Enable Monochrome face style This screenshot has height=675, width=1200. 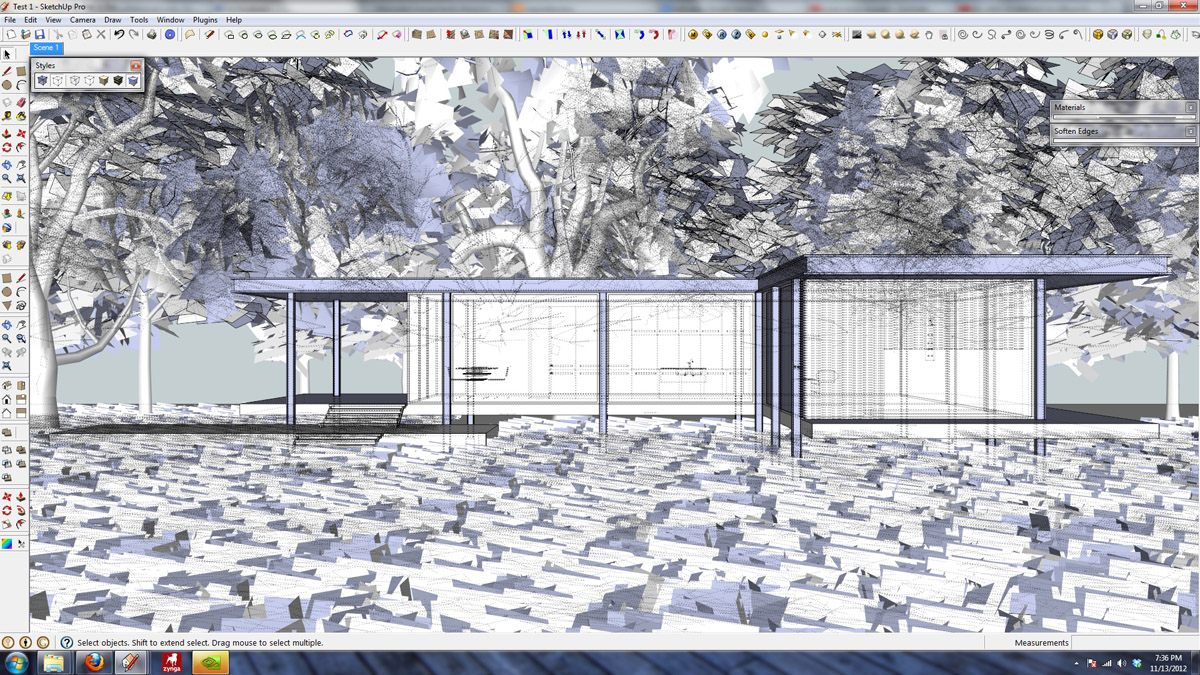tap(133, 80)
